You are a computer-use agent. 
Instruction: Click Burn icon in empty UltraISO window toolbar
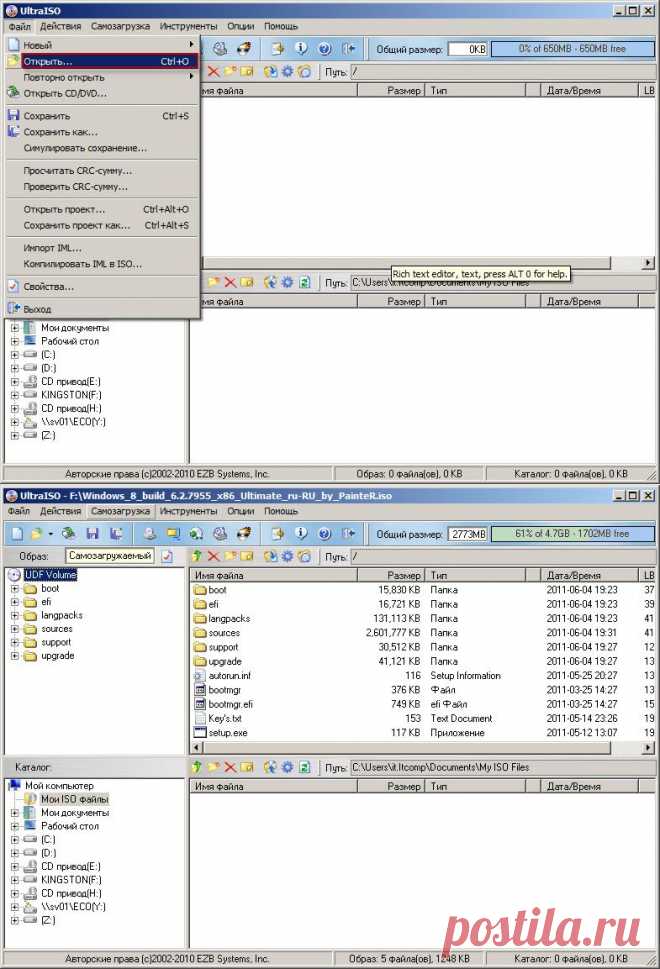(x=243, y=48)
